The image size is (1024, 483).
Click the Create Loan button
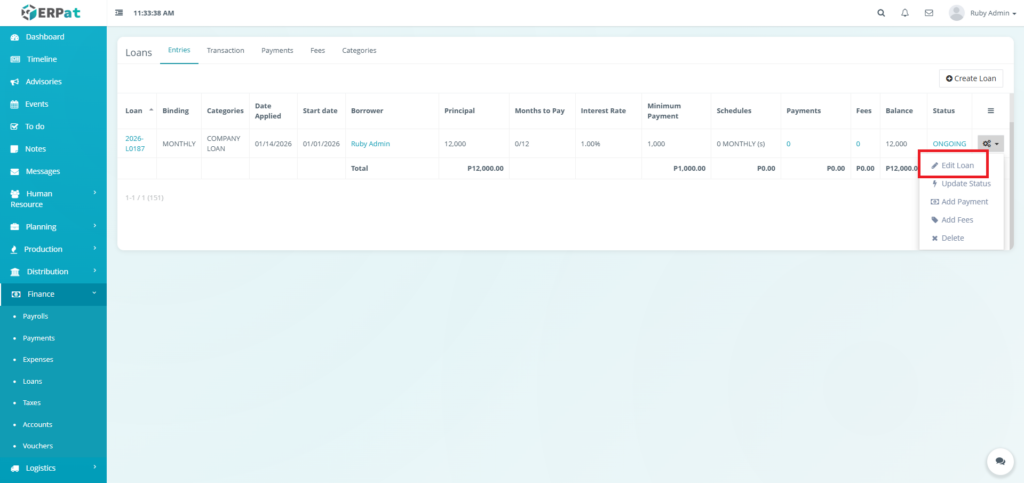[971, 78]
